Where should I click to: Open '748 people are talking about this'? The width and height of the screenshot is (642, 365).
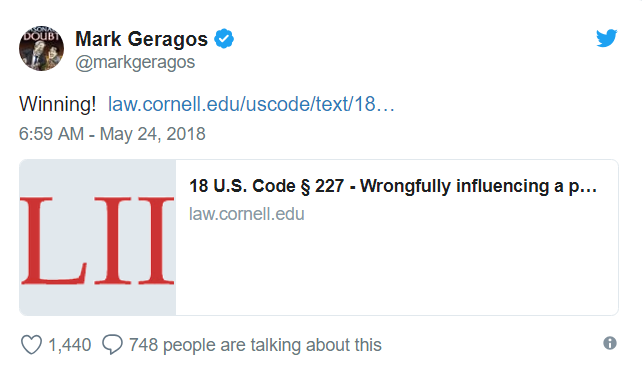coord(255,345)
